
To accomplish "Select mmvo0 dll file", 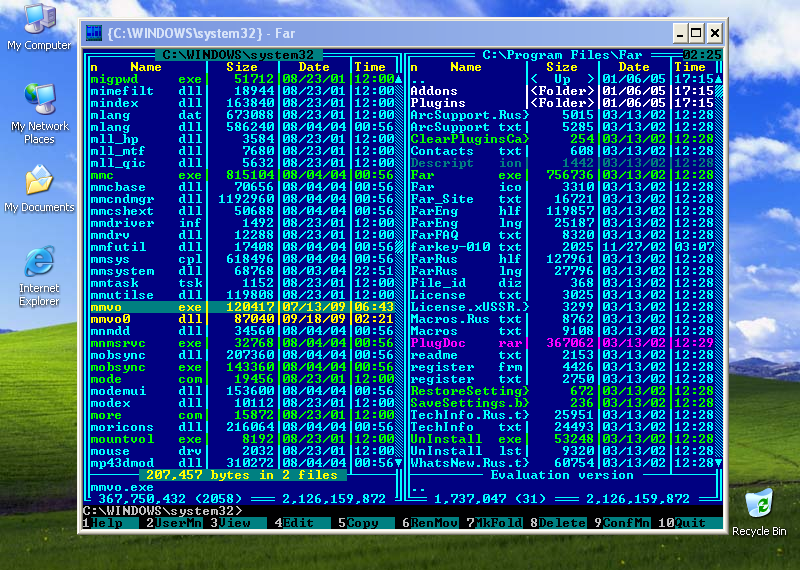I will coord(242,319).
